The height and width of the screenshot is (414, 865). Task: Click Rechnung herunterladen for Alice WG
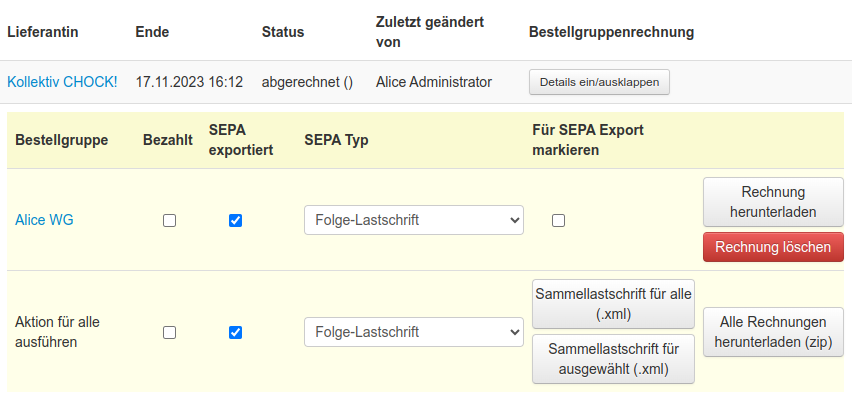773,202
